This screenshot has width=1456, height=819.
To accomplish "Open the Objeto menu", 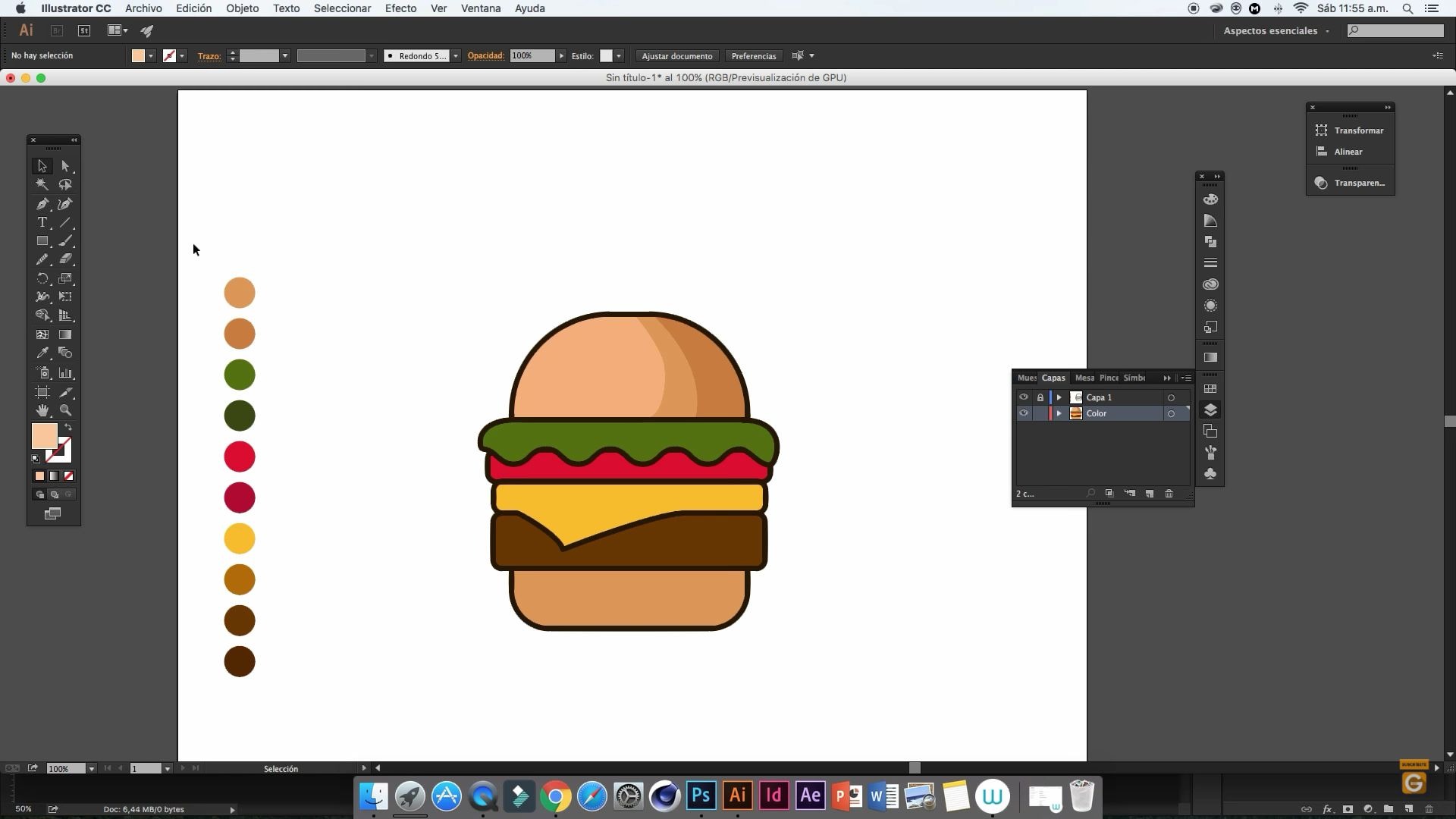I will [x=241, y=8].
